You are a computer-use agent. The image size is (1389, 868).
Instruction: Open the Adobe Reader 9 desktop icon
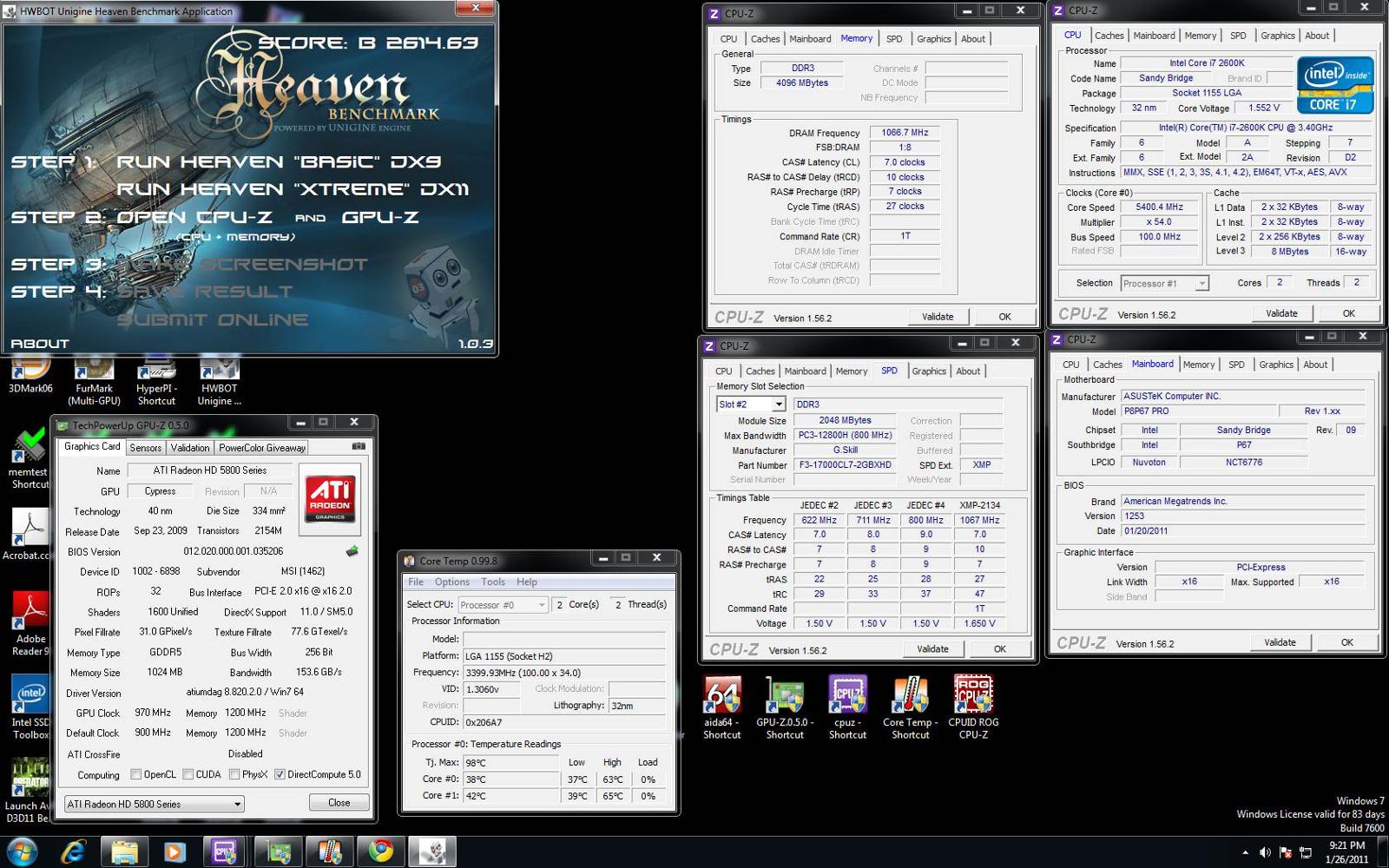[30, 623]
